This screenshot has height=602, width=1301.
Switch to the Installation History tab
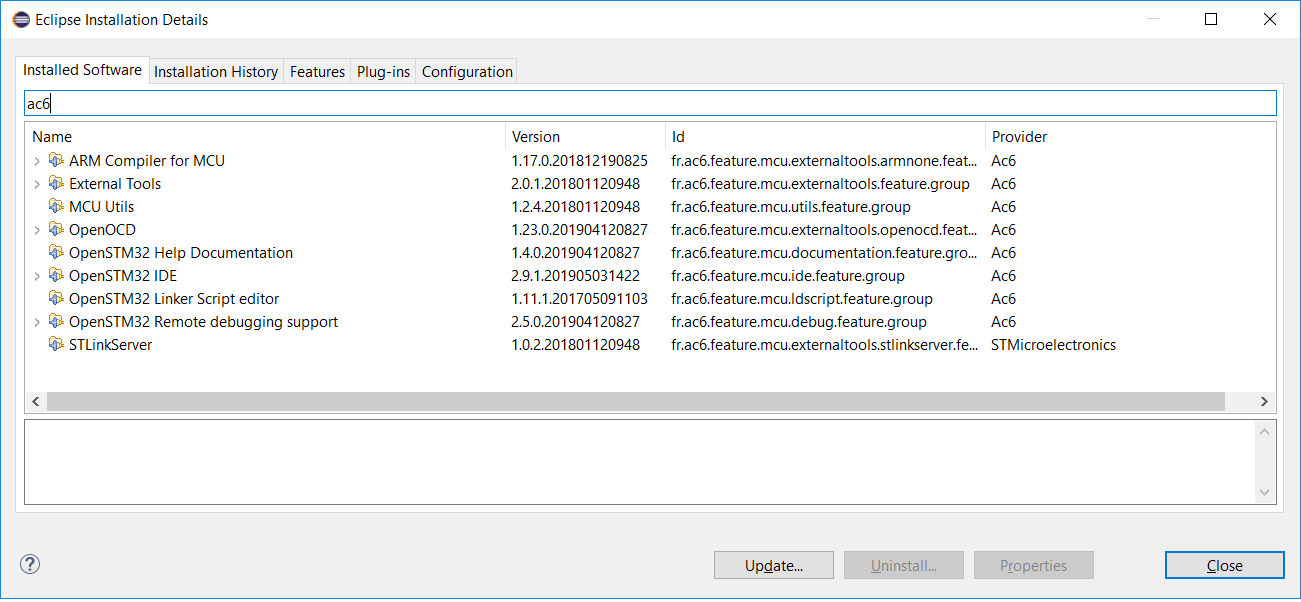(215, 72)
